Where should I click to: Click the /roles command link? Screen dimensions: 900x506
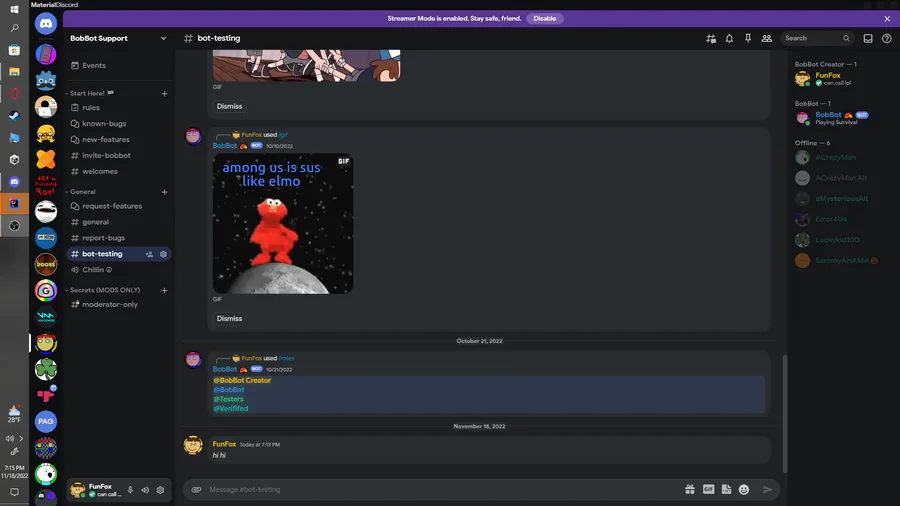coord(286,358)
